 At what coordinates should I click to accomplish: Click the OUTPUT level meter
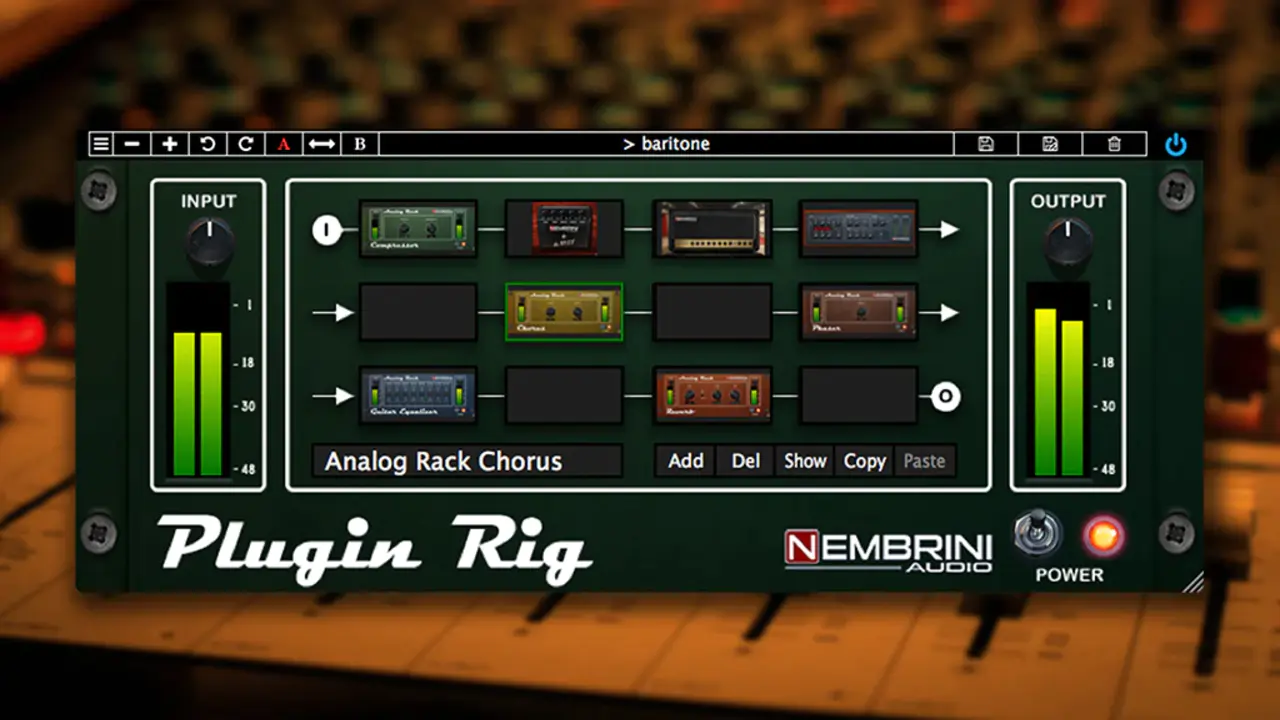pyautogui.click(x=1058, y=381)
